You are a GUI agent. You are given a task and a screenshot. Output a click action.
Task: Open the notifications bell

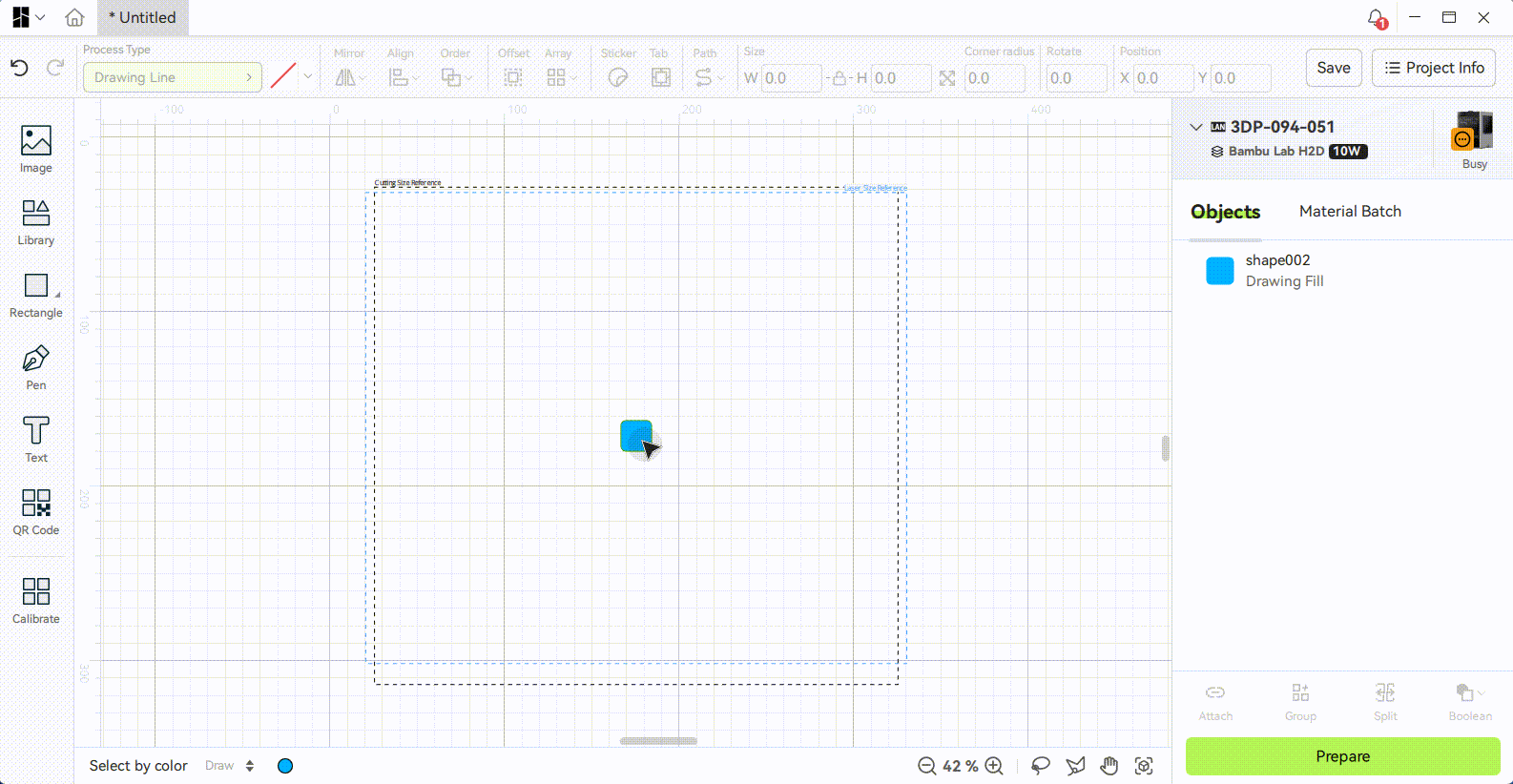tap(1376, 18)
